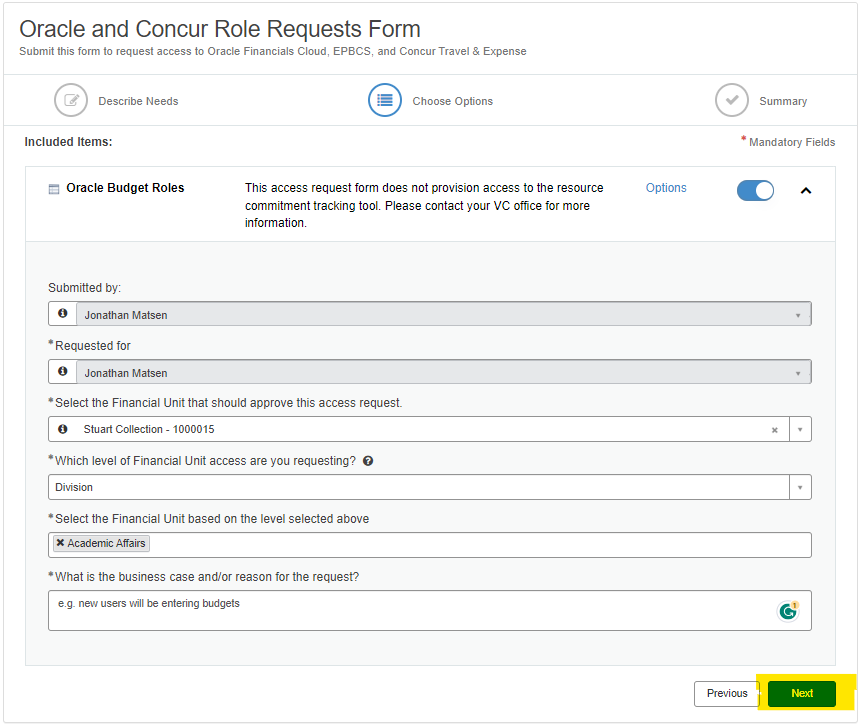The width and height of the screenshot is (864, 728).
Task: Click the Choose Options list icon
Action: [x=385, y=101]
